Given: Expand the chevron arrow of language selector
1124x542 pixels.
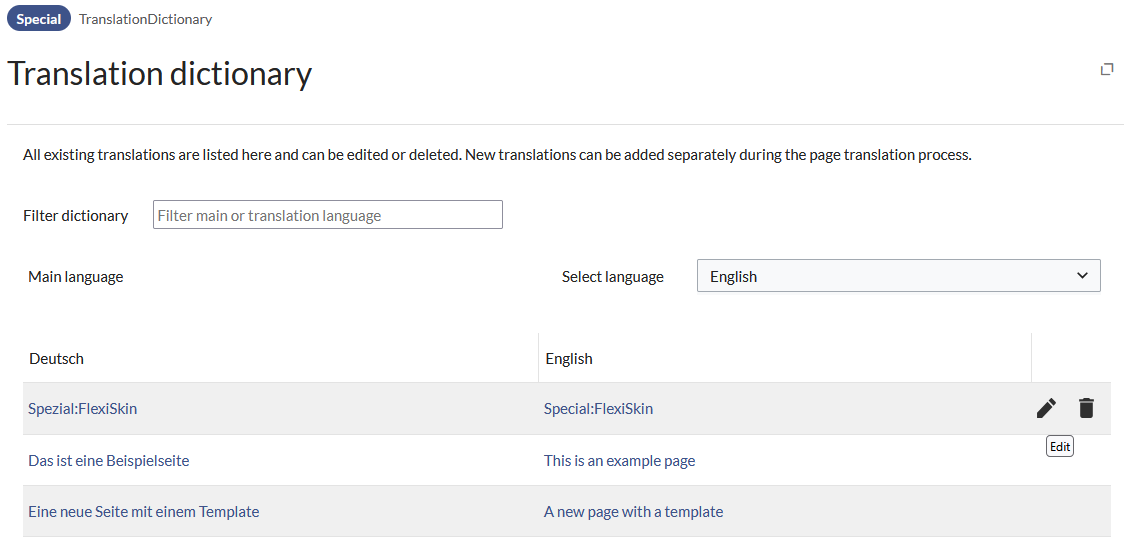Looking at the screenshot, I should 1081,276.
